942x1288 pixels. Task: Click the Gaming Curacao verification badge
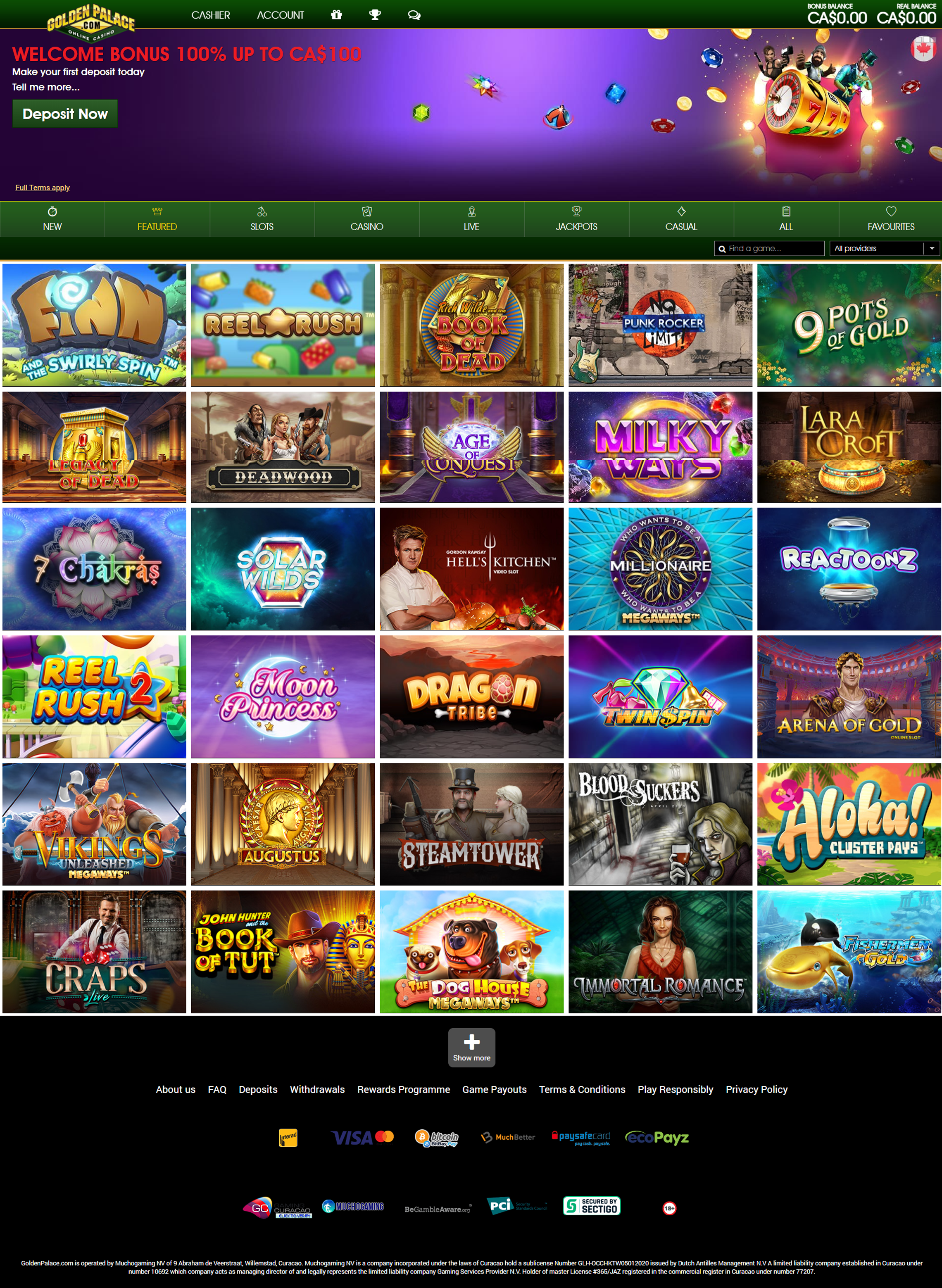[278, 1207]
